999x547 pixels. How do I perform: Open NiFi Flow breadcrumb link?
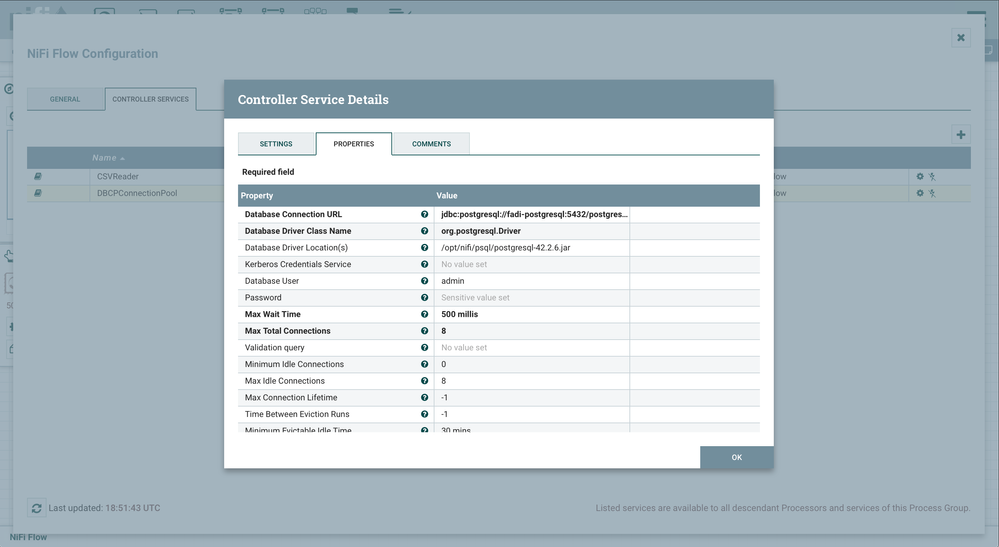tap(28, 537)
